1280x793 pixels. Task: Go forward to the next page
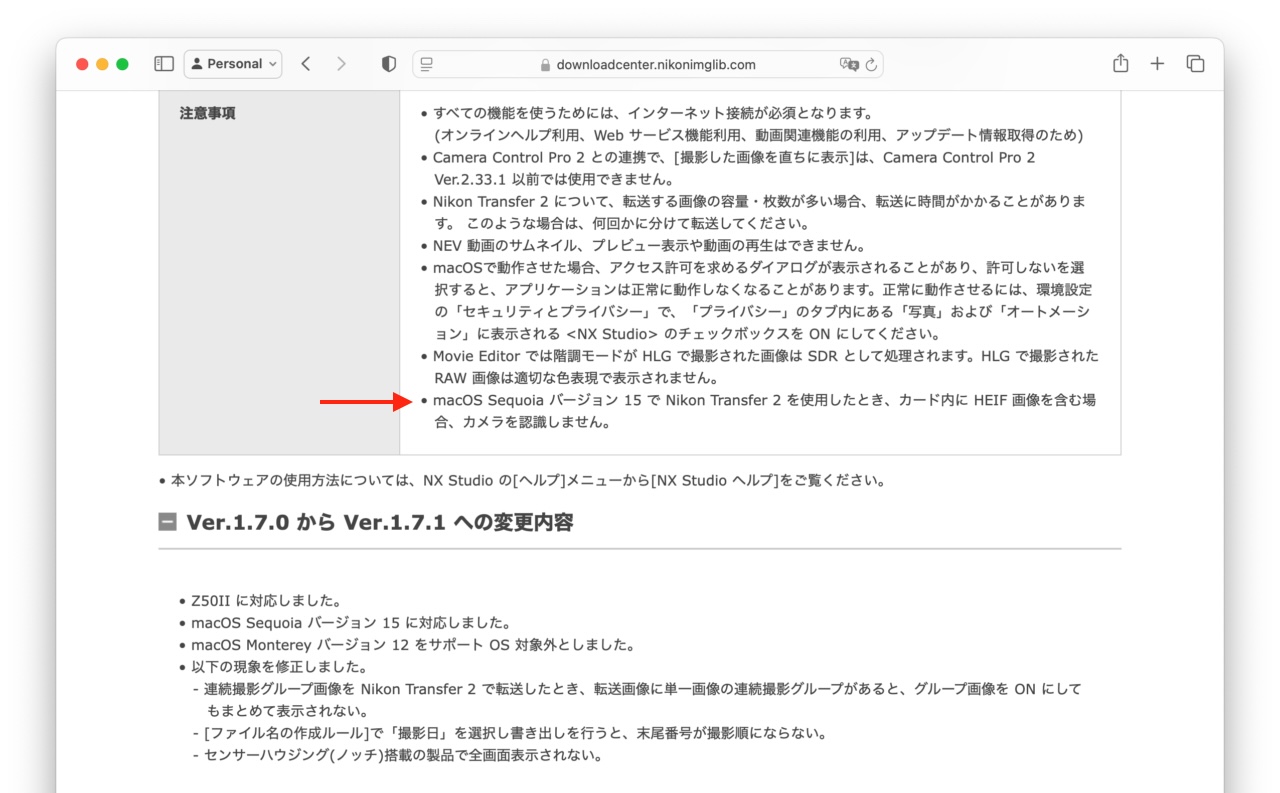[341, 64]
